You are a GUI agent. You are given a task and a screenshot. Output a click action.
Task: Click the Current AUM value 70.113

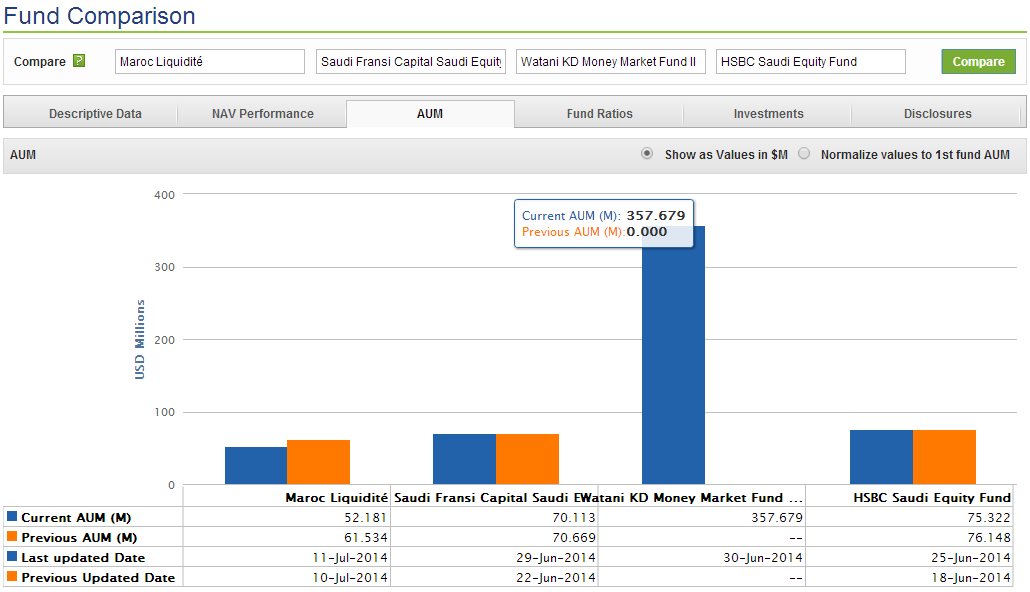573,518
